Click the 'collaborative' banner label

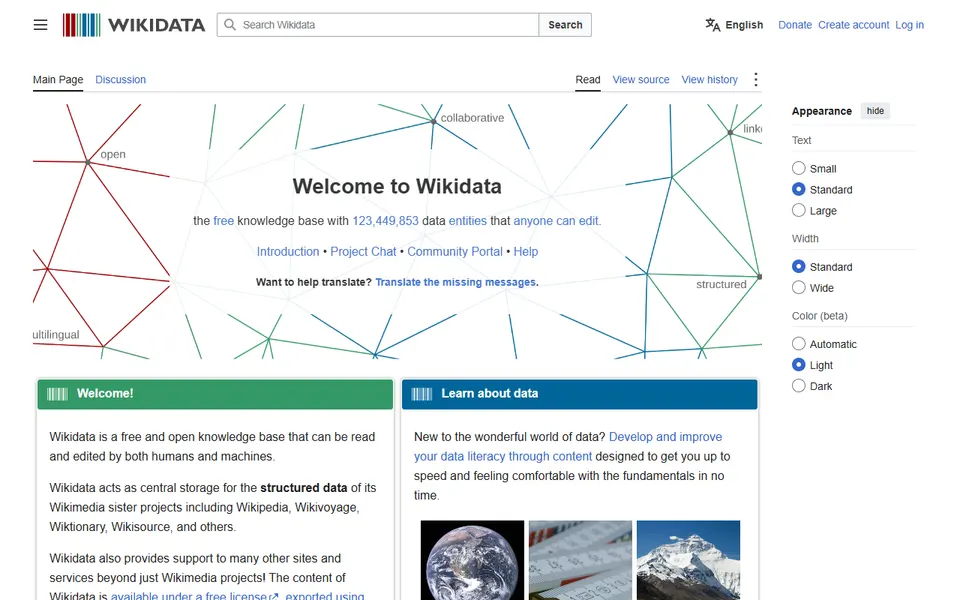(x=472, y=118)
